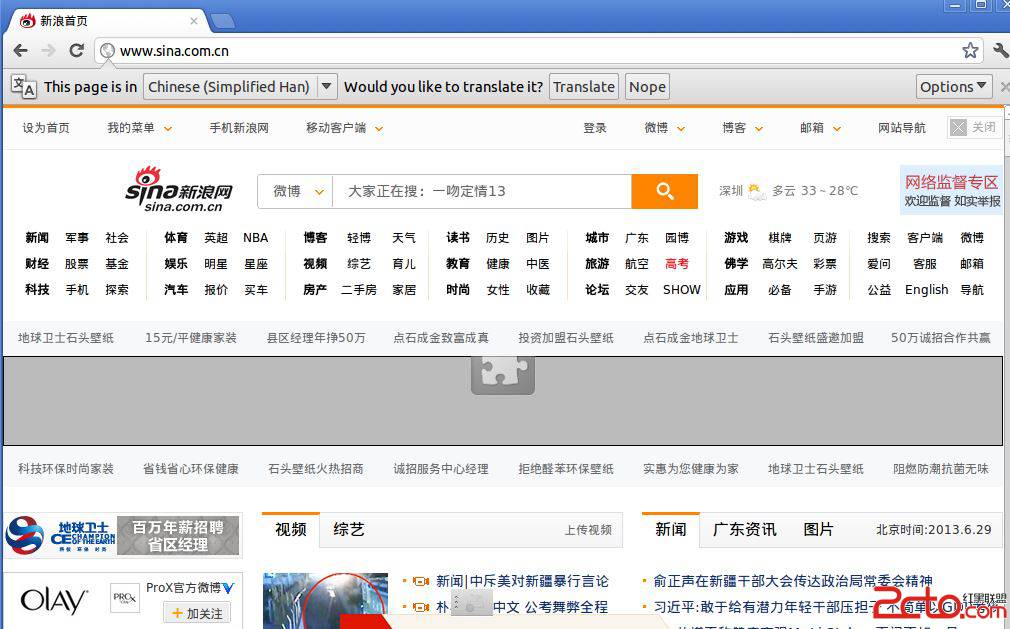
Task: Click the globe icon in address bar
Action: (108, 51)
